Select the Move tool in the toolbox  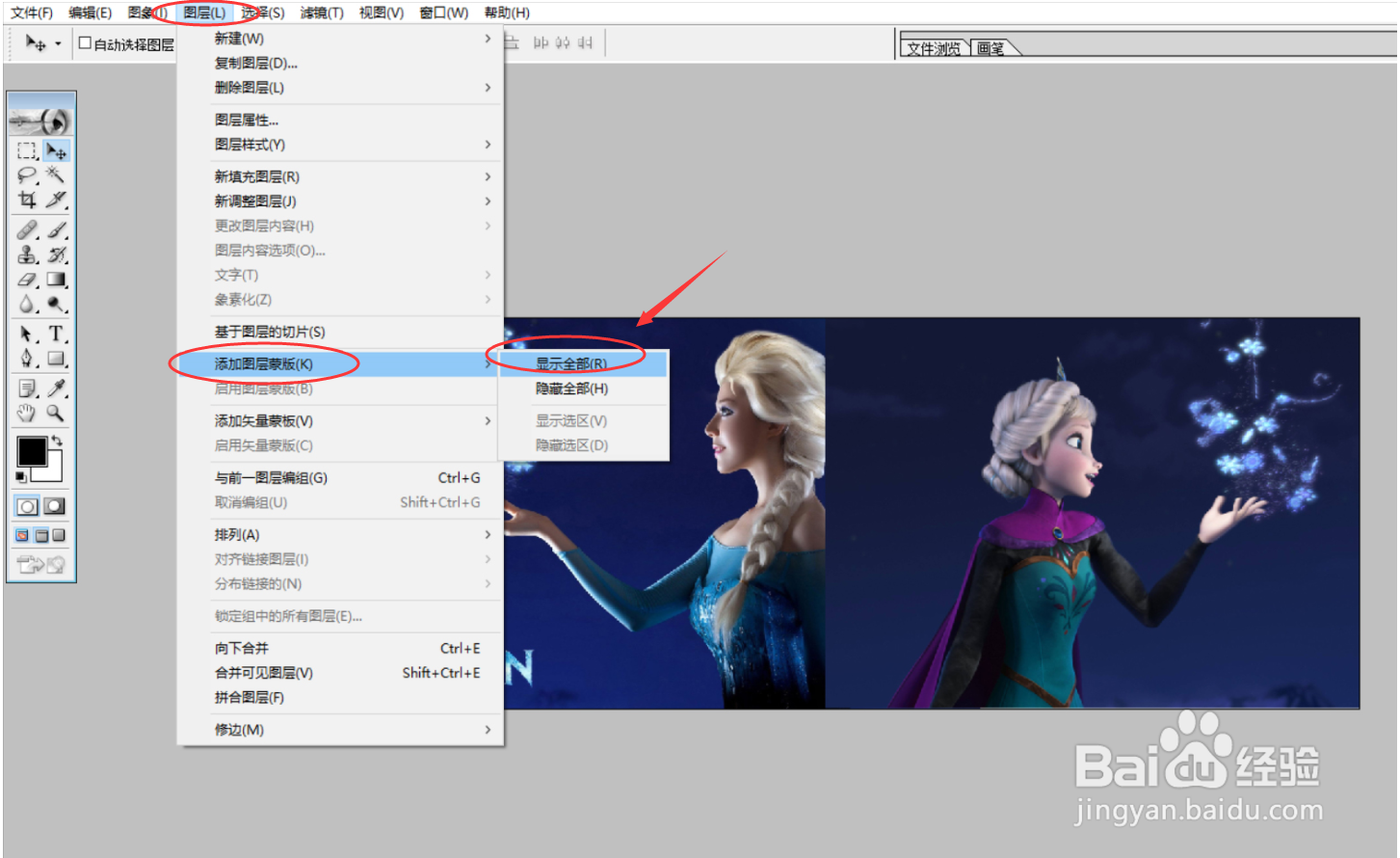pyautogui.click(x=57, y=151)
